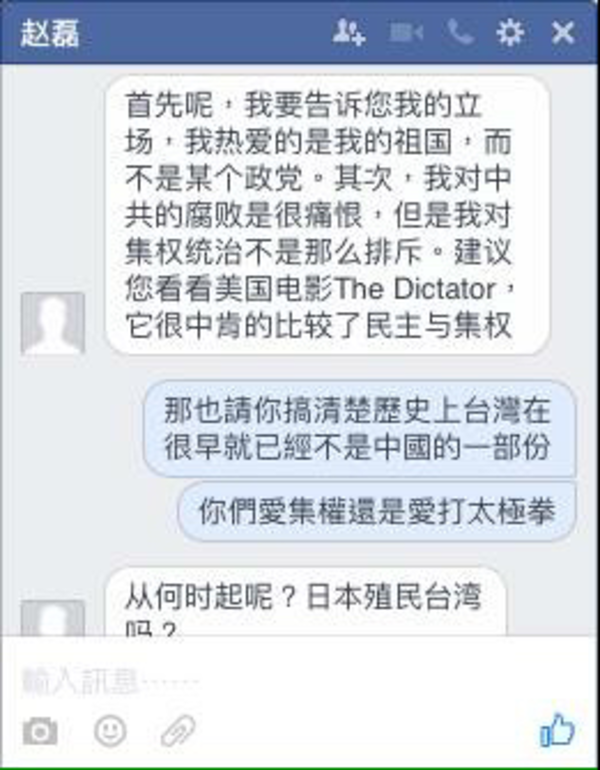Image resolution: width=600 pixels, height=770 pixels.
Task: Attach a photo using the camera icon
Action: click(40, 731)
